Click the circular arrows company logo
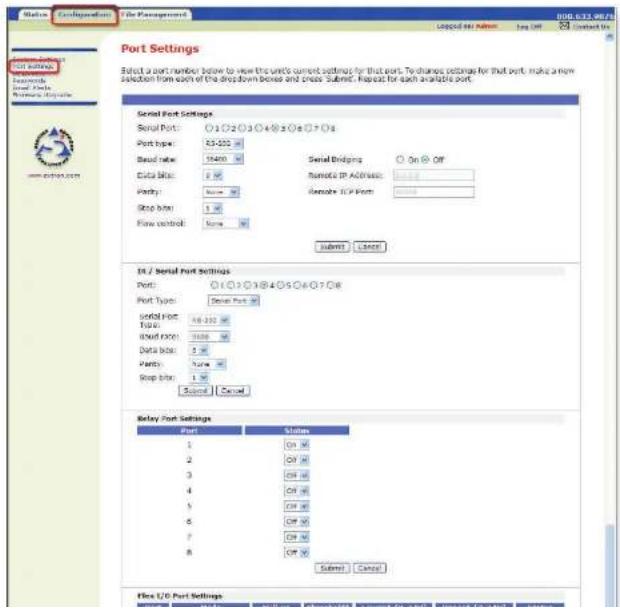Image resolution: width=620 pixels, height=609 pixels. tap(54, 147)
